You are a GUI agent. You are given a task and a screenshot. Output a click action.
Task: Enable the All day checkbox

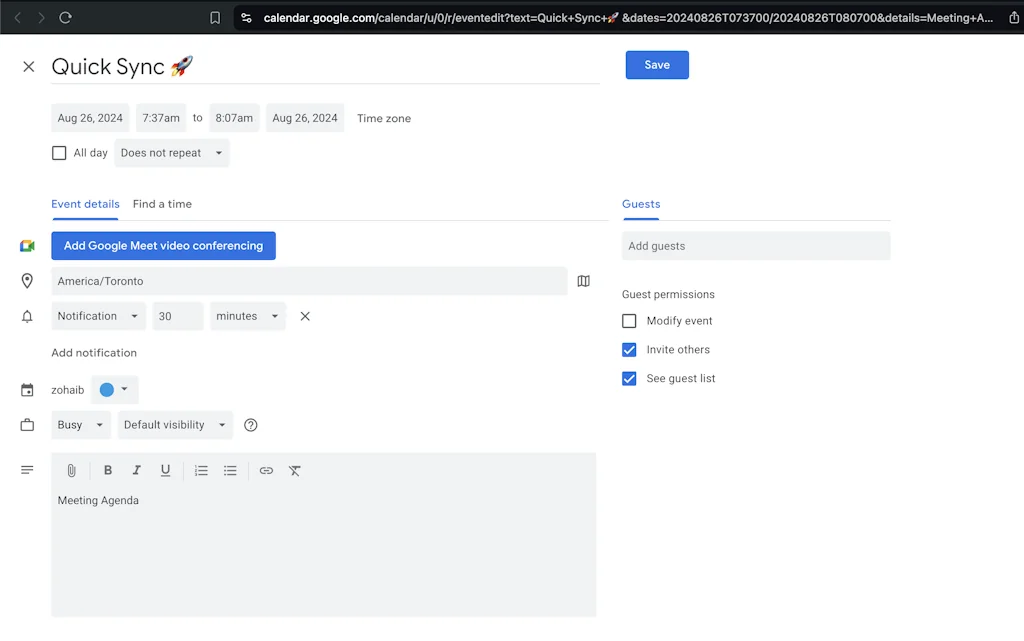coord(59,152)
